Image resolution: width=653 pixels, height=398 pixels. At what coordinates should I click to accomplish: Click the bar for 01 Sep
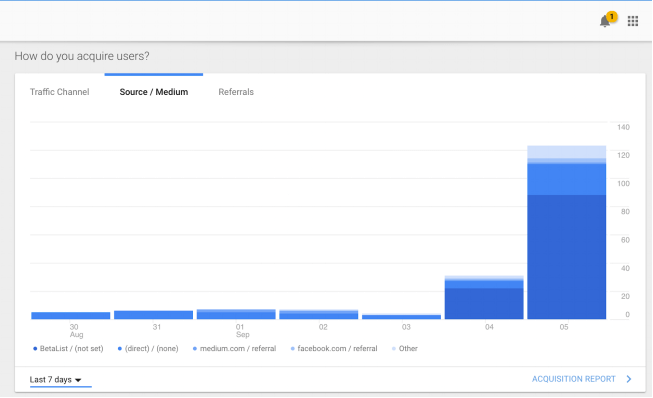point(236,314)
